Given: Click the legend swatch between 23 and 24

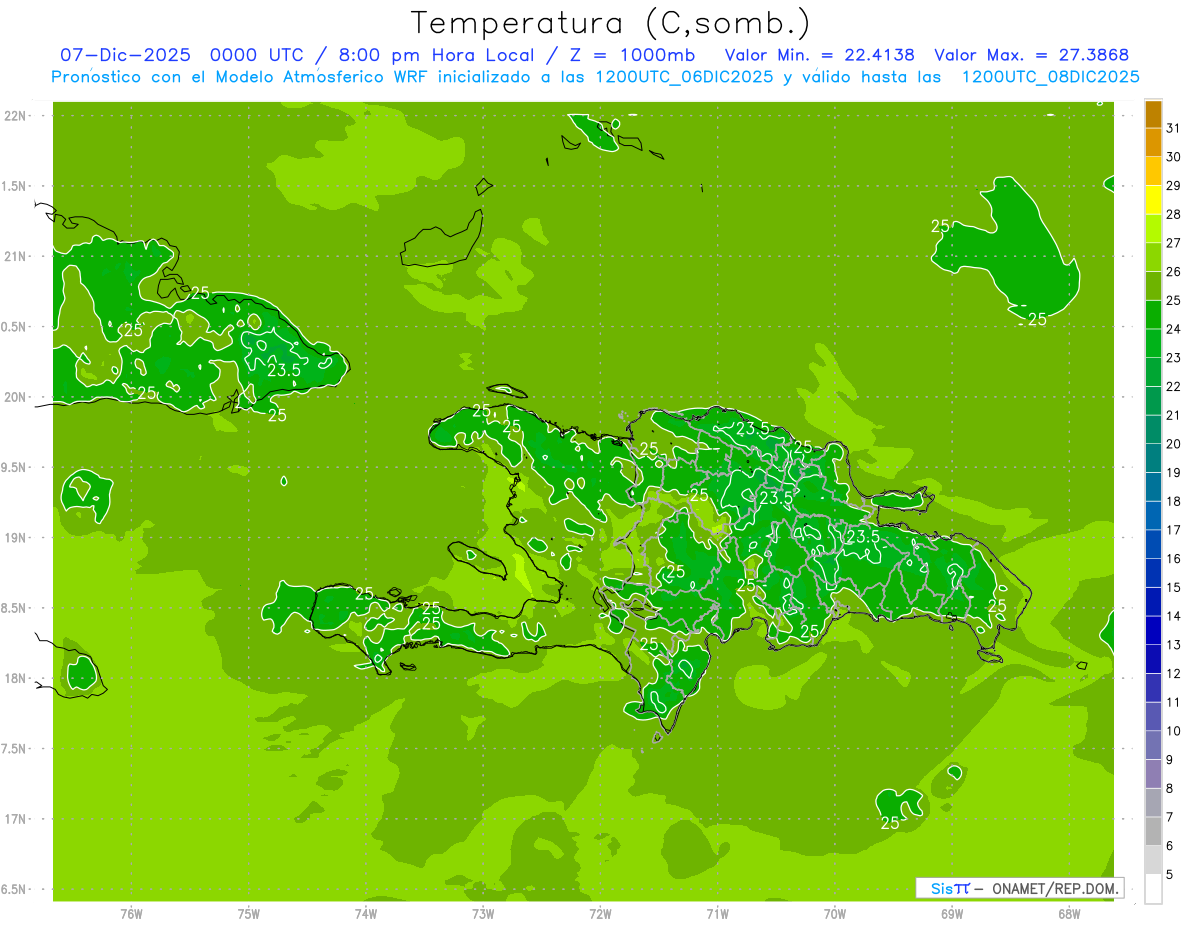Looking at the screenshot, I should pos(1153,343).
